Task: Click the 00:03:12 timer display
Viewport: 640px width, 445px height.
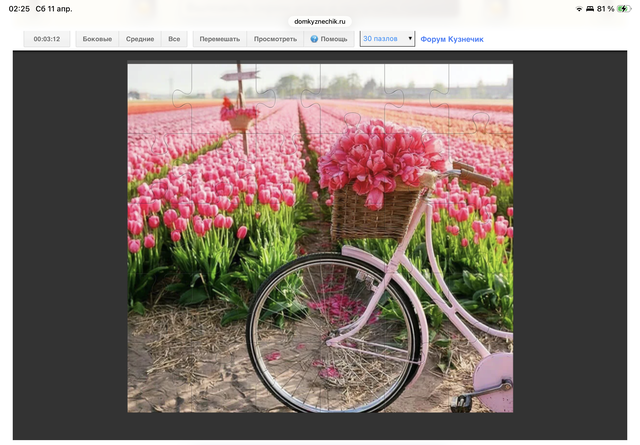Action: pyautogui.click(x=47, y=39)
